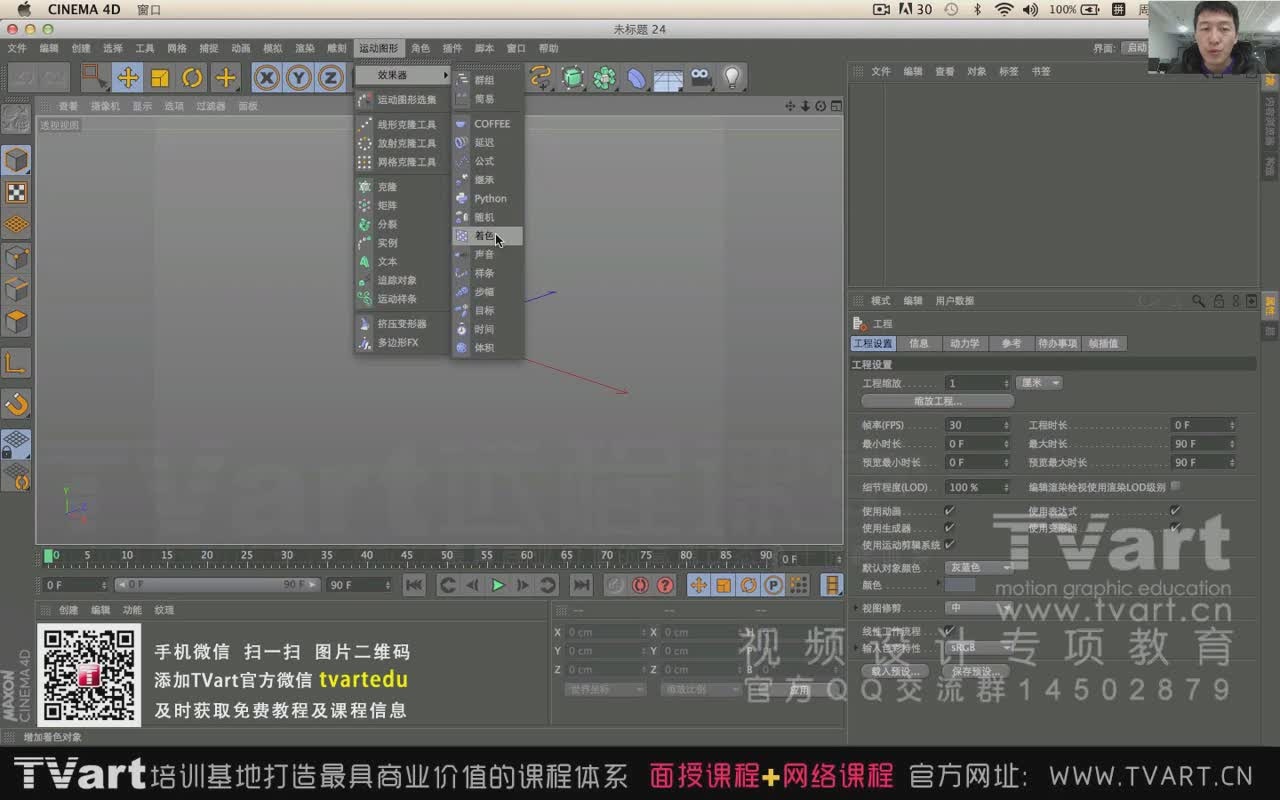The image size is (1280, 800).
Task: Go to start of timeline button
Action: click(414, 585)
